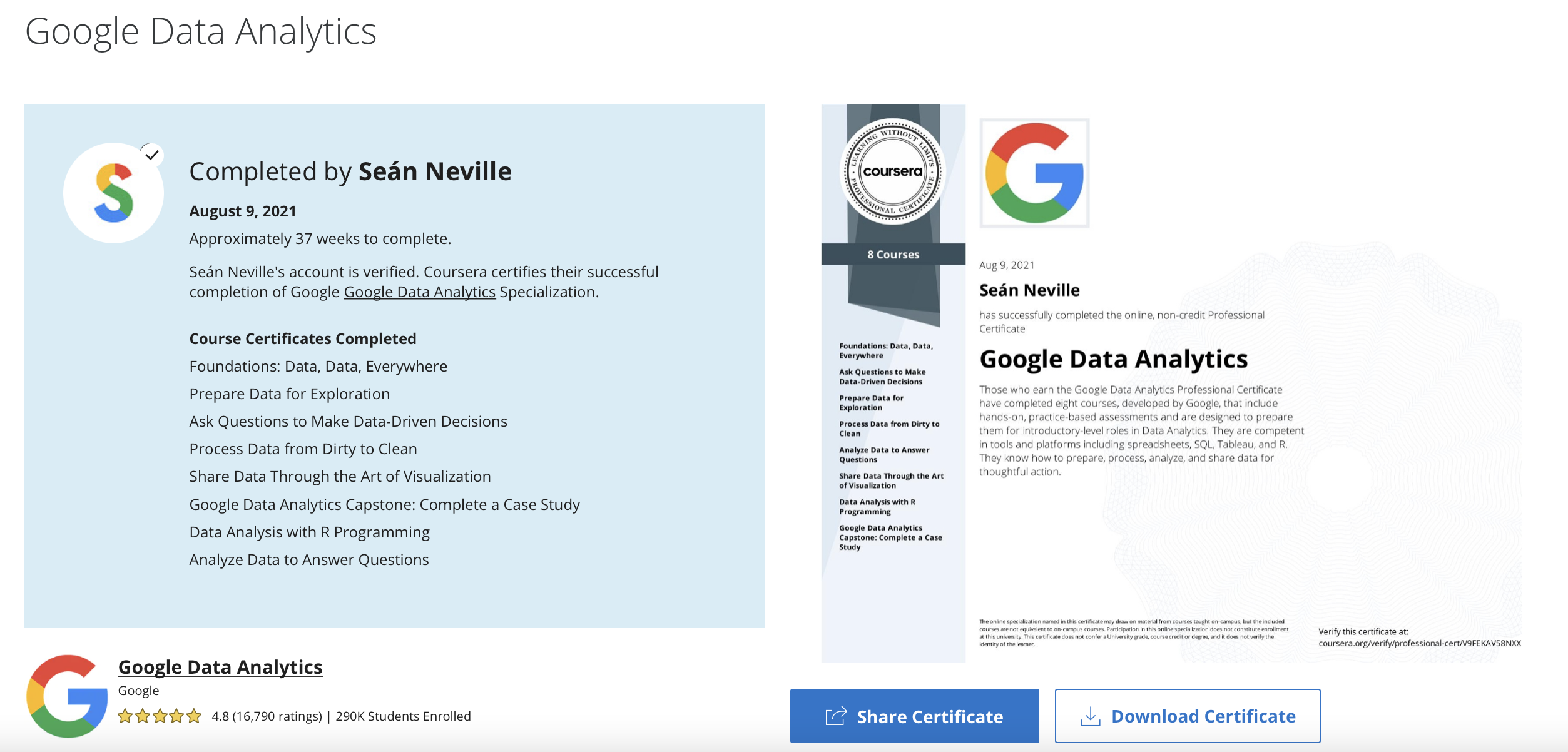
Task: Select Foundations: Data, Data, Everywhere course
Action: [x=318, y=367]
